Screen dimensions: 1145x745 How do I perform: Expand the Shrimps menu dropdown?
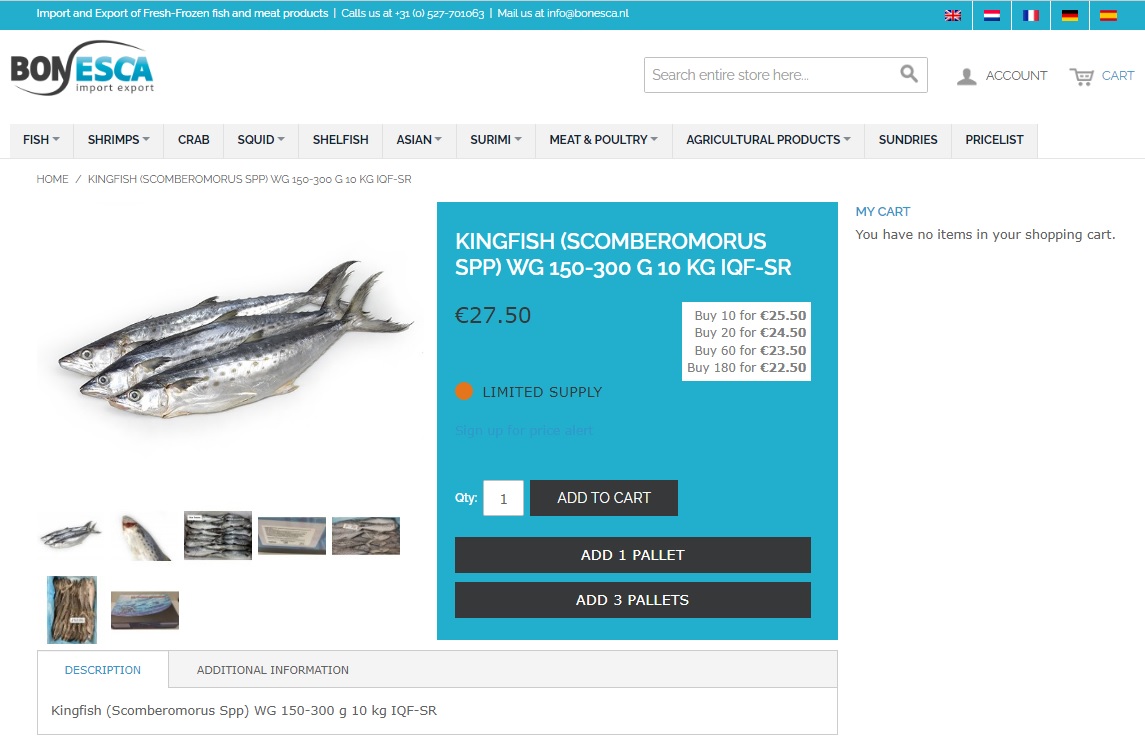pos(118,140)
